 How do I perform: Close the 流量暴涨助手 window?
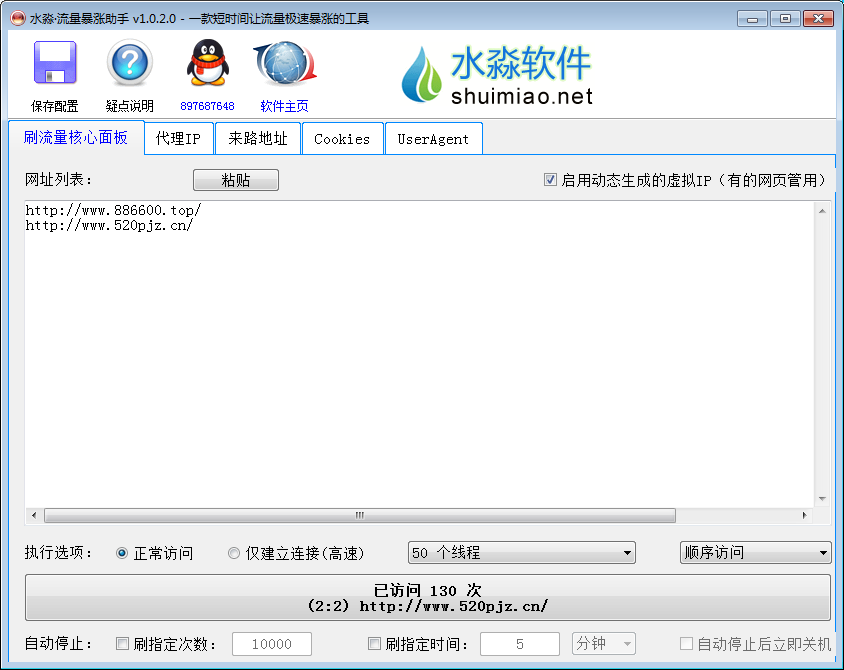tap(819, 19)
